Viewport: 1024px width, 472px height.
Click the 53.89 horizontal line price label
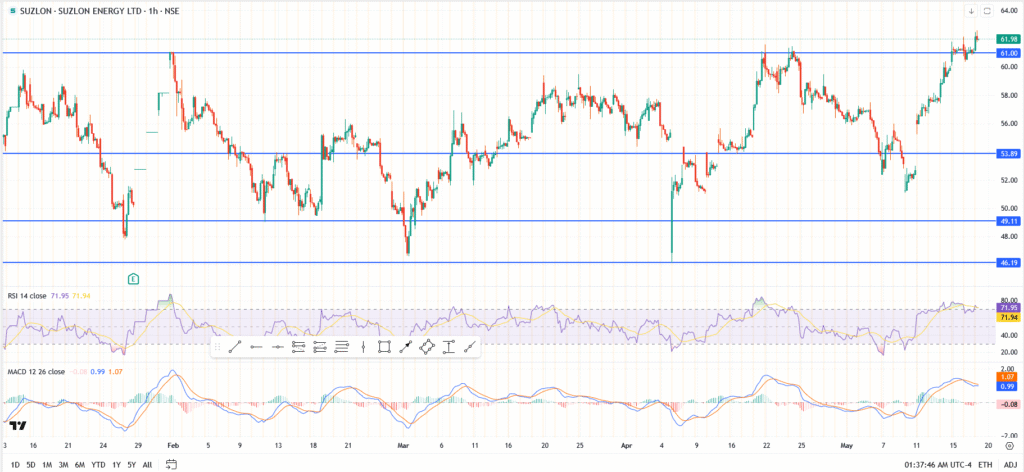coord(1008,154)
